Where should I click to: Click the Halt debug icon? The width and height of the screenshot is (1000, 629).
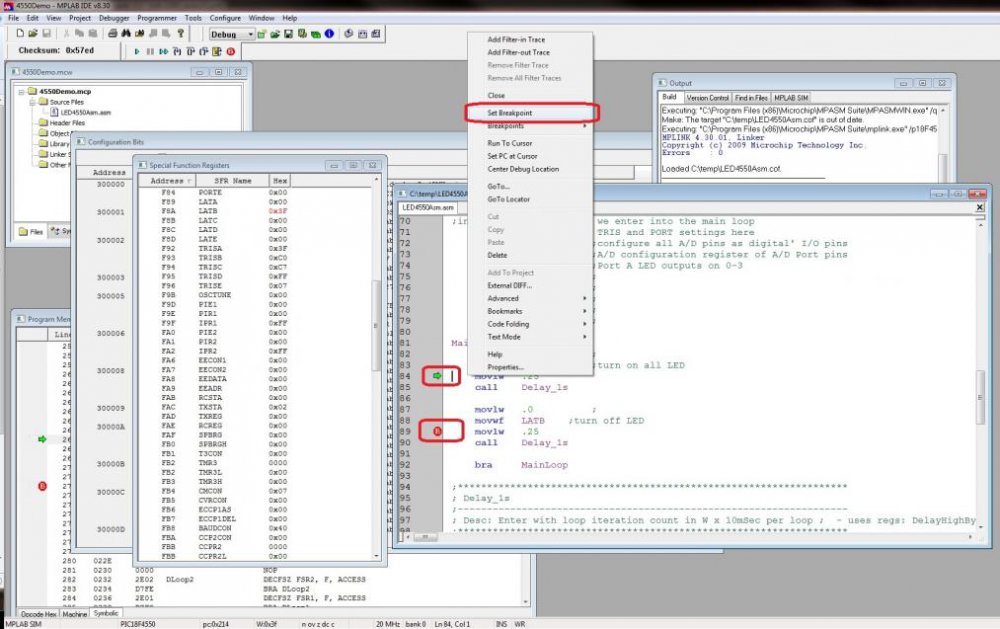point(151,50)
